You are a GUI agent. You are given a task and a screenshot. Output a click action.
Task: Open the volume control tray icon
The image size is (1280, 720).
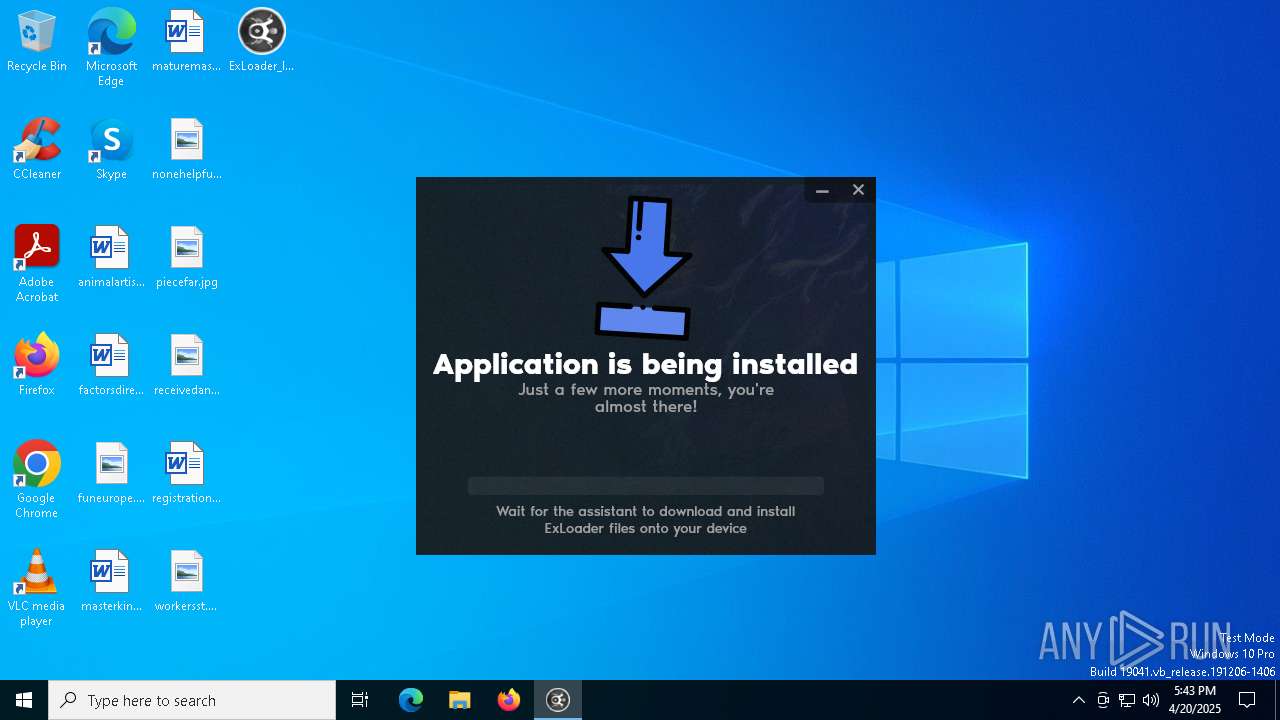[x=1151, y=700]
